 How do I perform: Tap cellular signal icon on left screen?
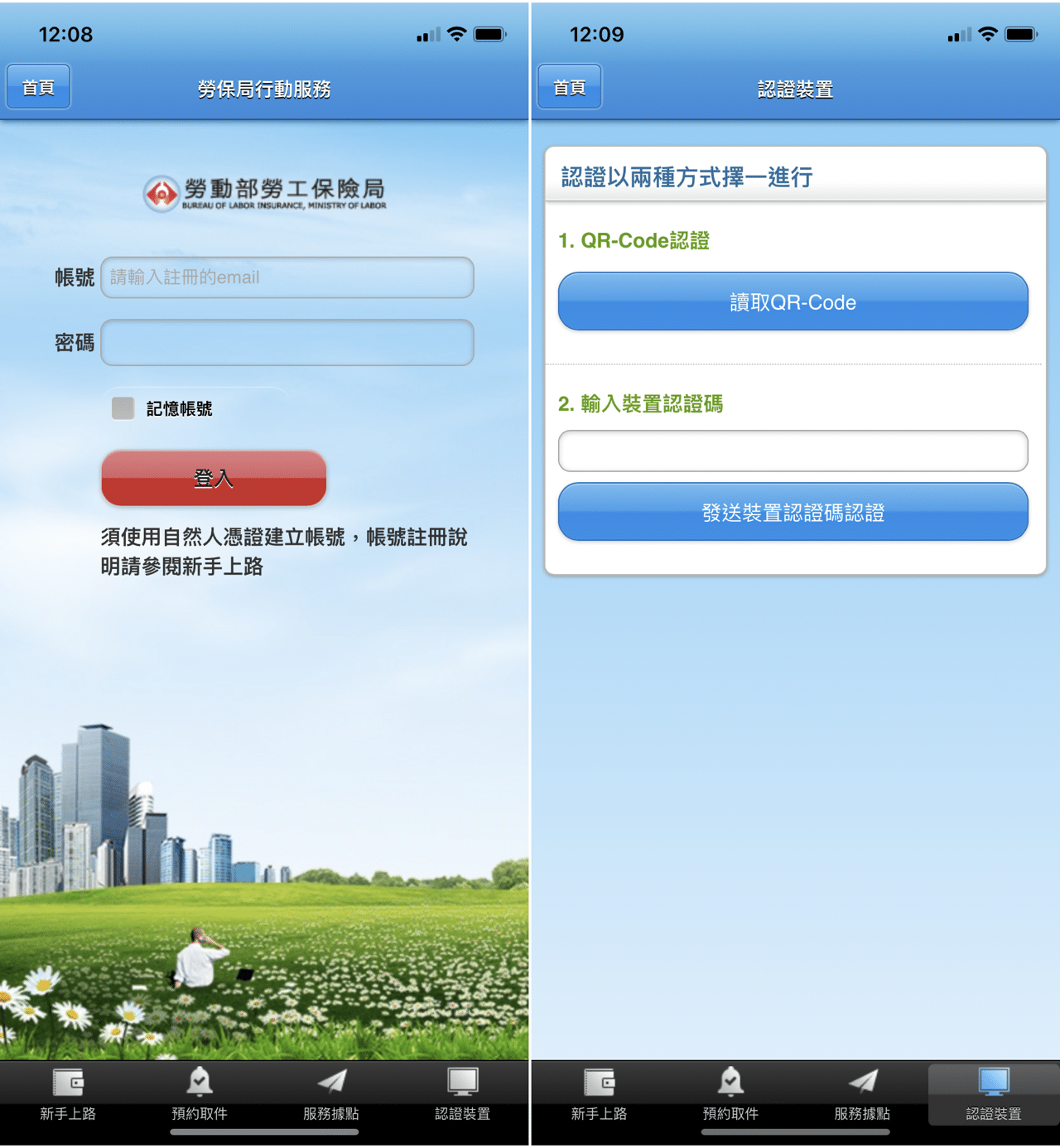(429, 35)
